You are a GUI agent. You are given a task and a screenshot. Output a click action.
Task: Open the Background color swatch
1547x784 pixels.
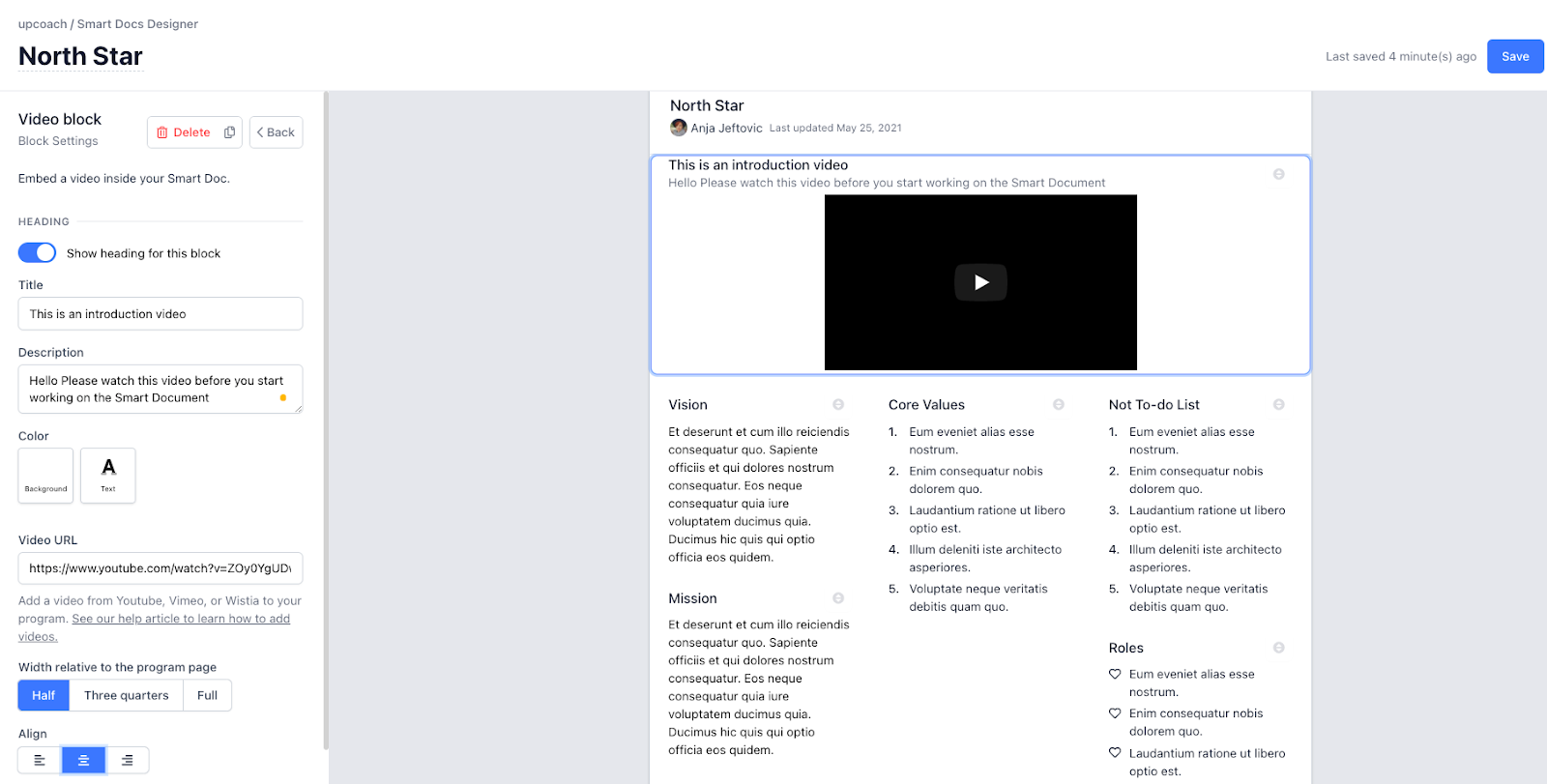tap(45, 476)
